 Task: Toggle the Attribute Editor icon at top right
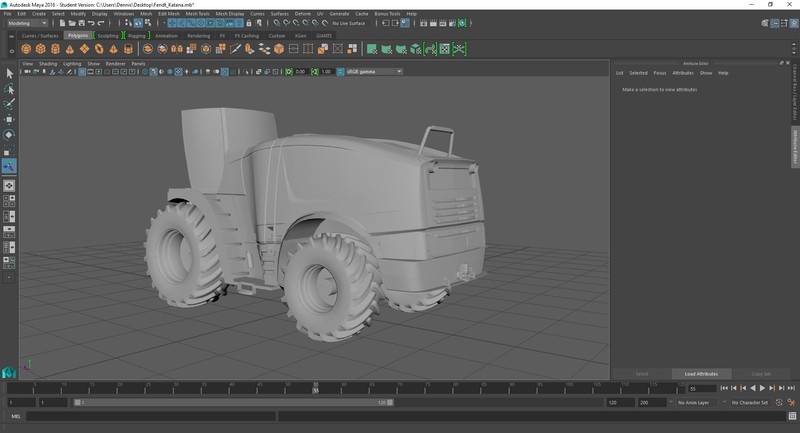click(775, 23)
